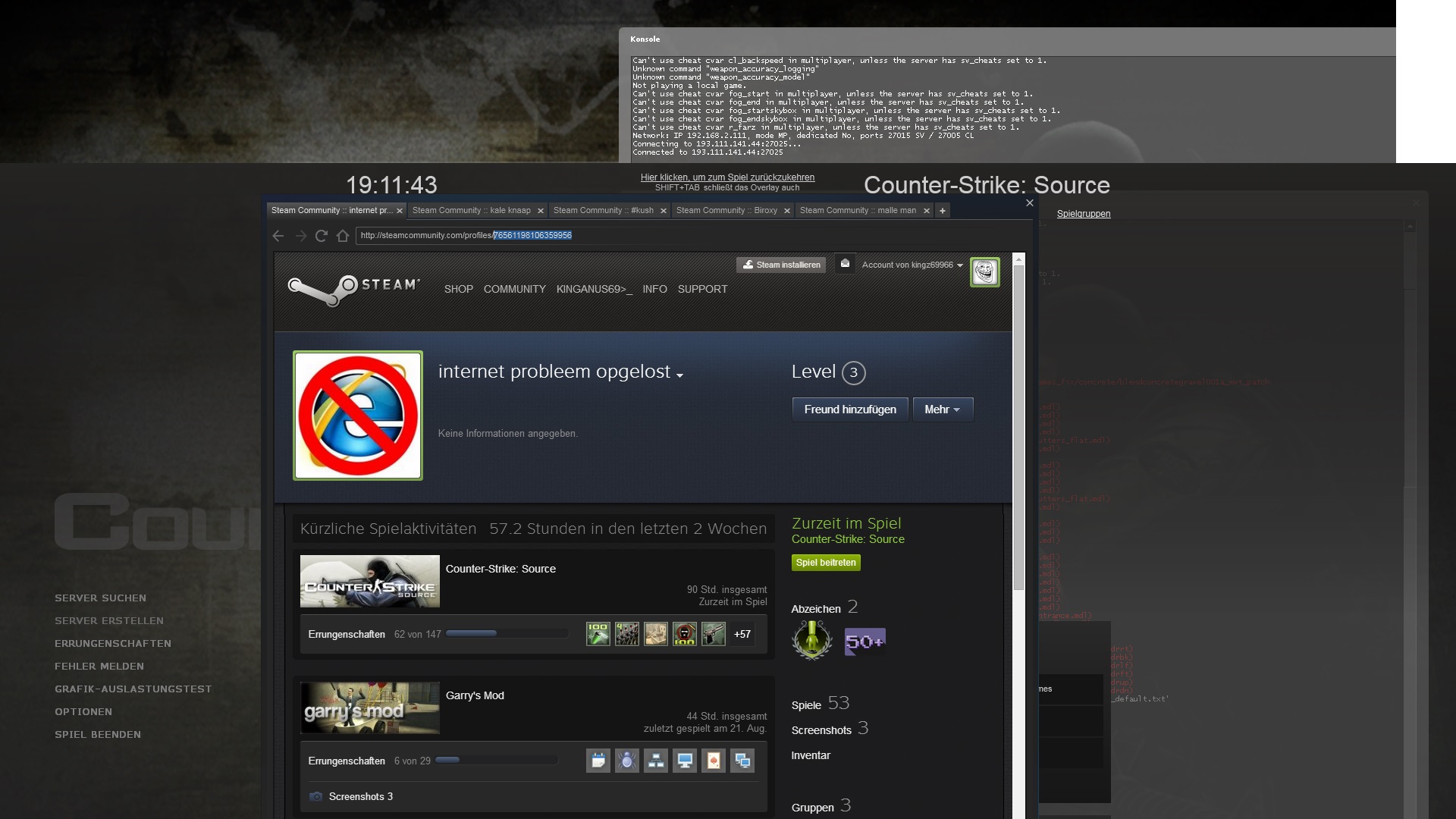Click the browser reload icon
This screenshot has width=1456, height=819.
(x=321, y=236)
